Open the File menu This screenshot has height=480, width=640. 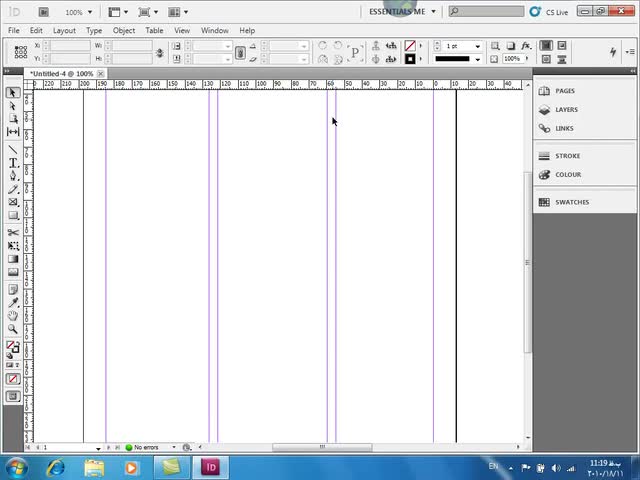pos(13,31)
